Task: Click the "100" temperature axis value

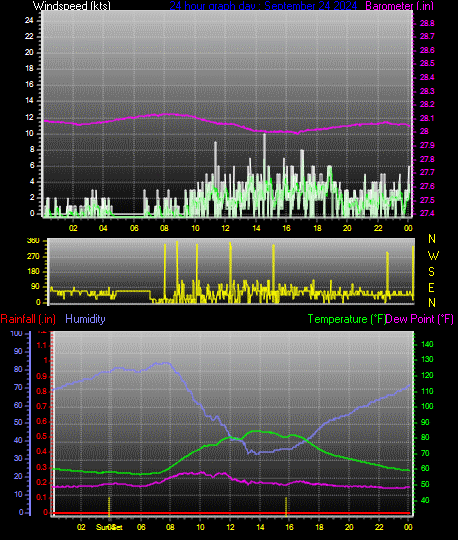Action: pyautogui.click(x=427, y=406)
